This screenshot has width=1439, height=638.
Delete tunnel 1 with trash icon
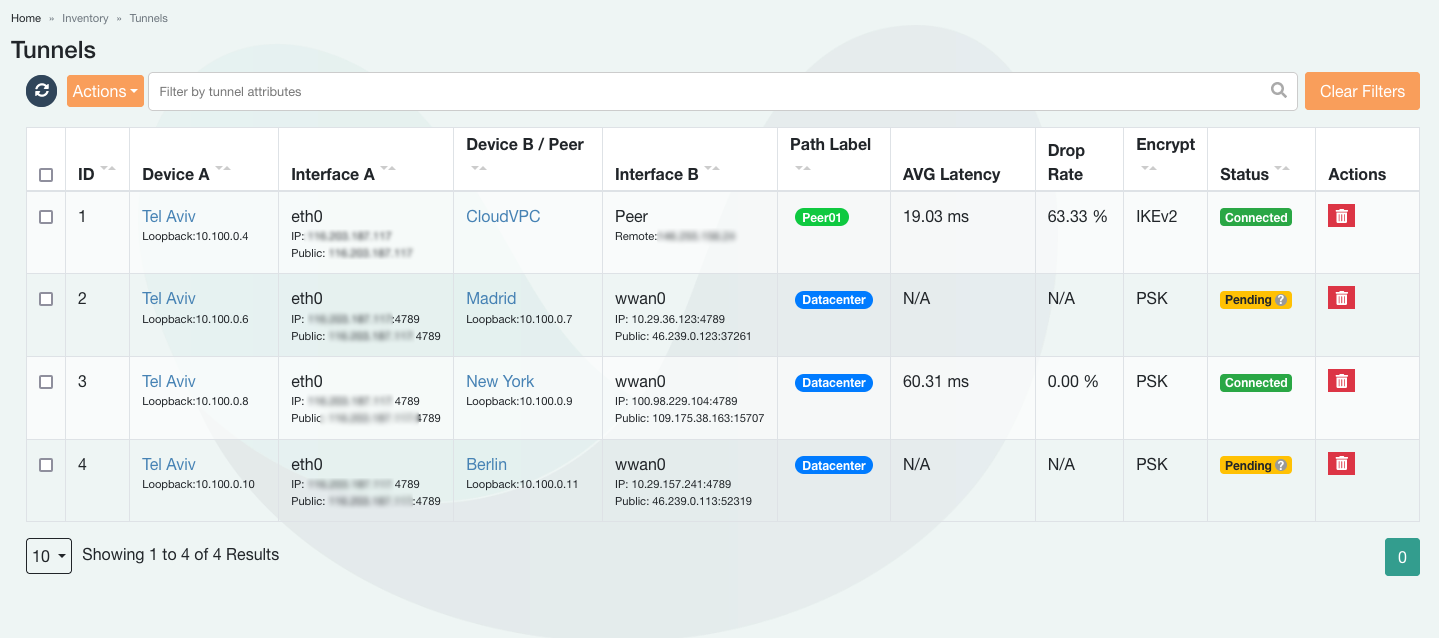pyautogui.click(x=1341, y=216)
